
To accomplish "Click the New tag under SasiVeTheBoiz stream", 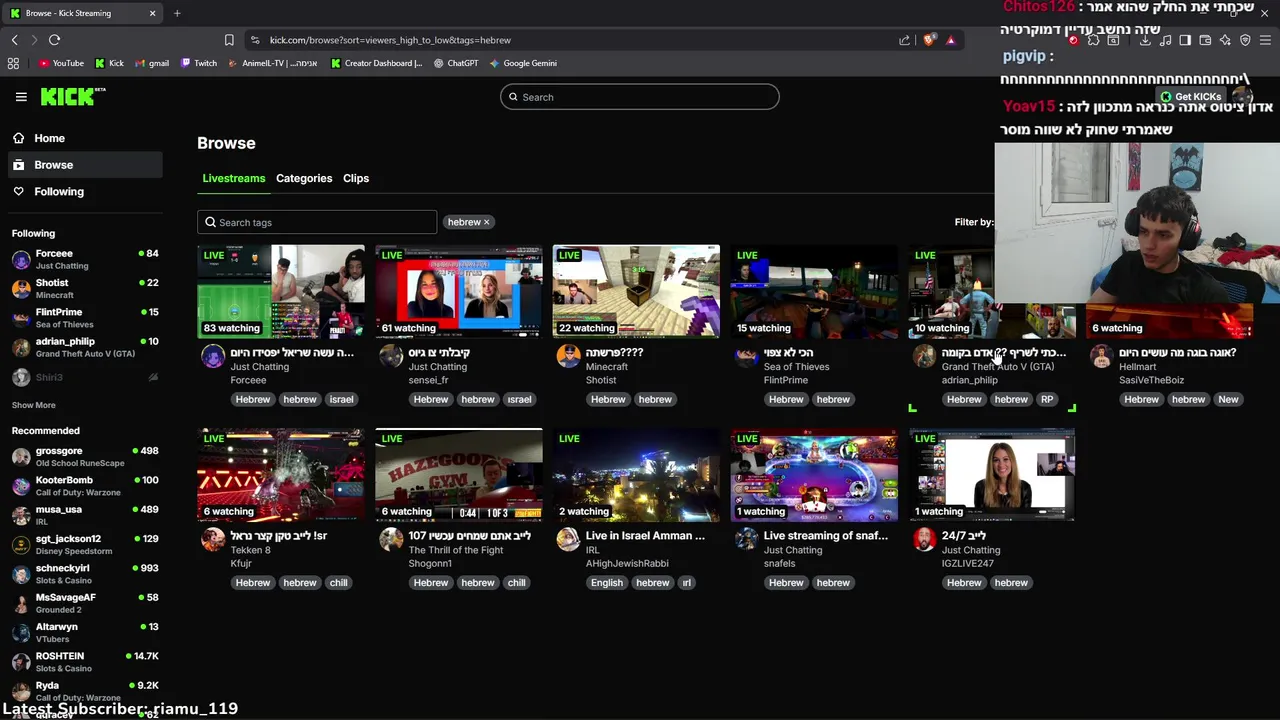I will pyautogui.click(x=1228, y=399).
